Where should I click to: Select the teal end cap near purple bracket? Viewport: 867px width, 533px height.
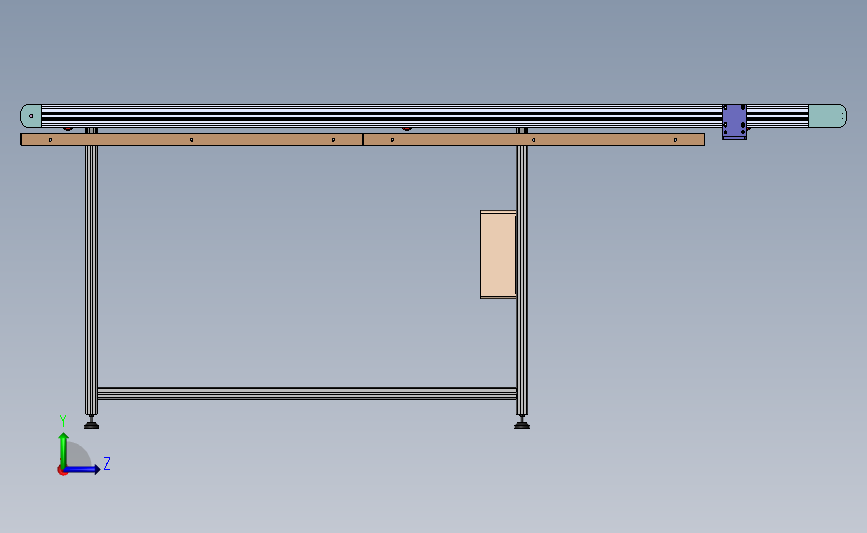pos(827,116)
